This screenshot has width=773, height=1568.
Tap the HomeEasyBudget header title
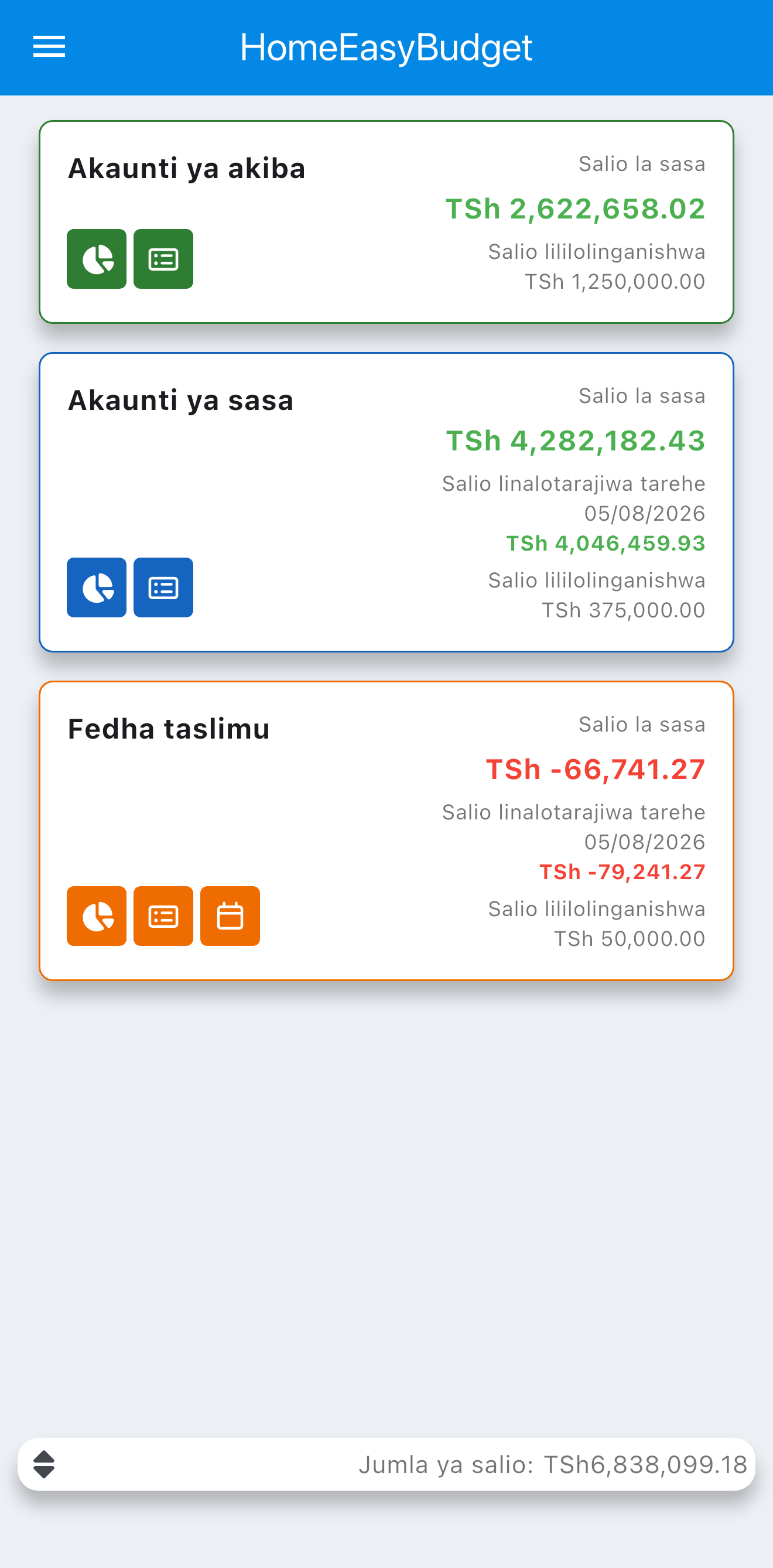click(x=386, y=47)
